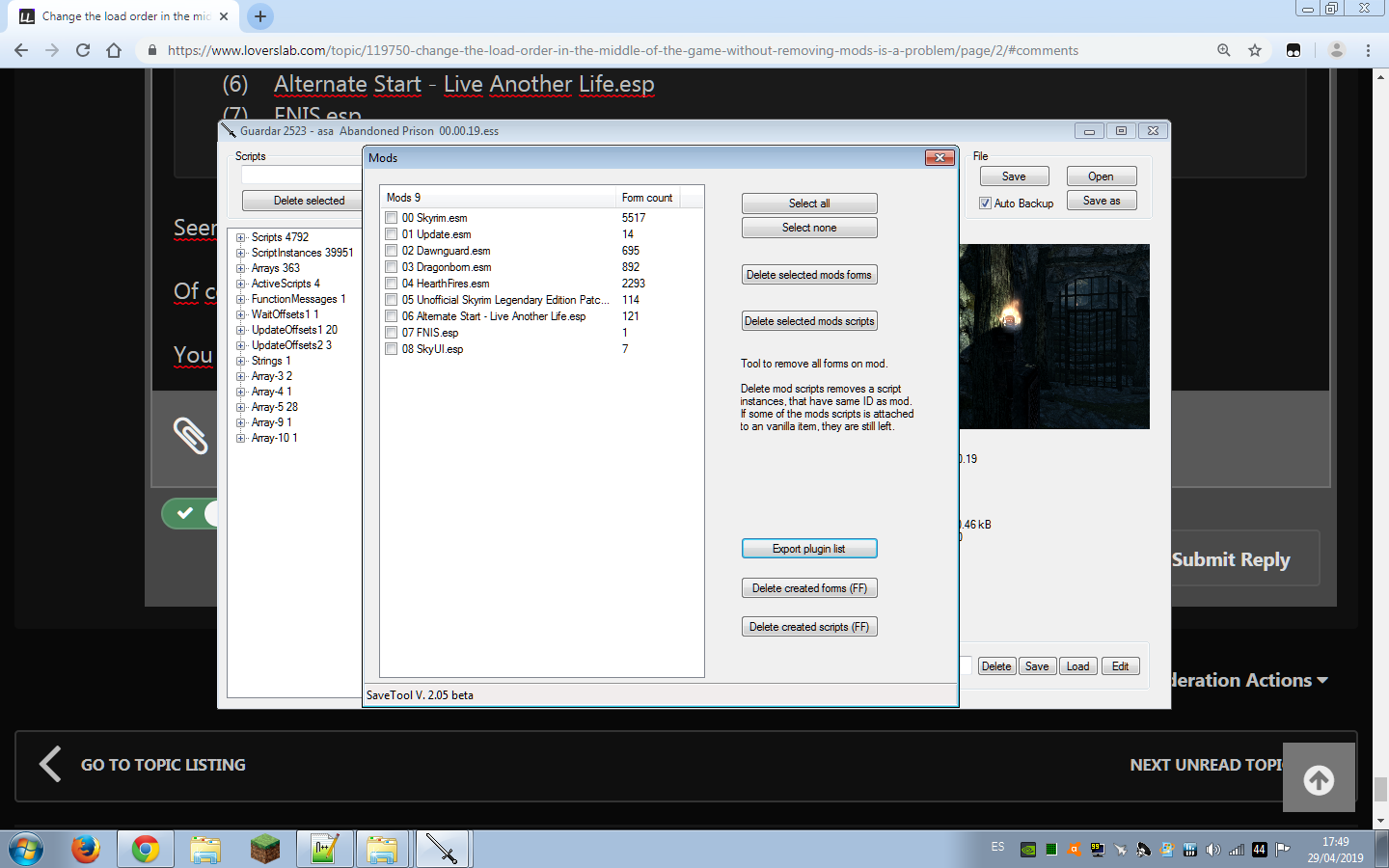Expand the Array-5 28 tree node
1389x868 pixels.
(x=241, y=407)
